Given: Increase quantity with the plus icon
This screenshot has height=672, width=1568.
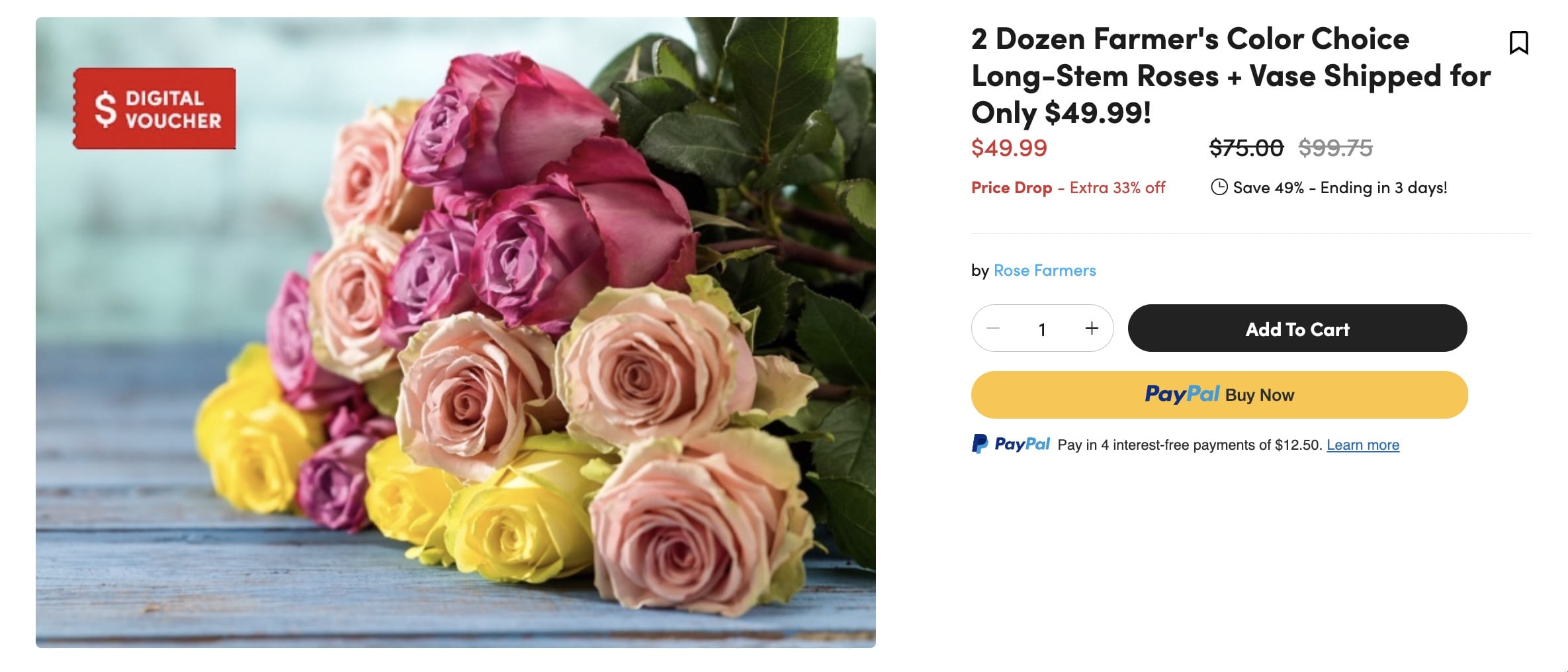Looking at the screenshot, I should tap(1092, 328).
